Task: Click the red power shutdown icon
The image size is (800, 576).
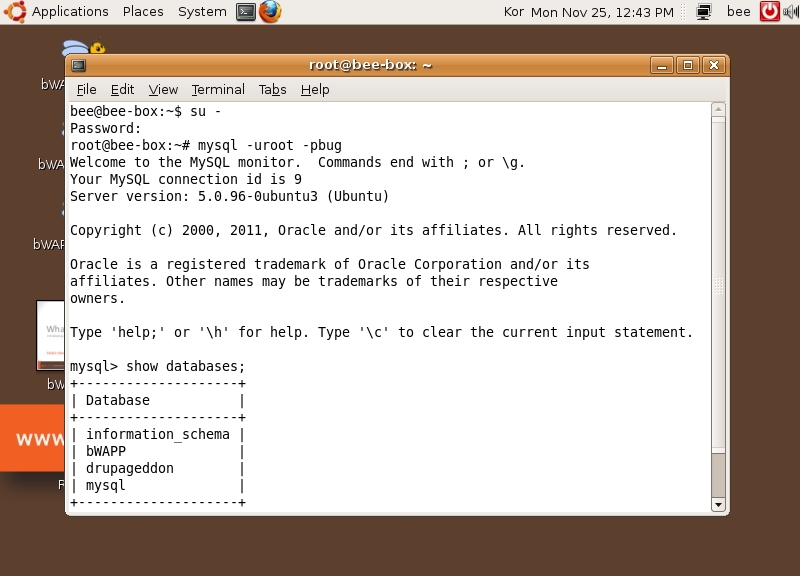Action: pyautogui.click(x=769, y=11)
